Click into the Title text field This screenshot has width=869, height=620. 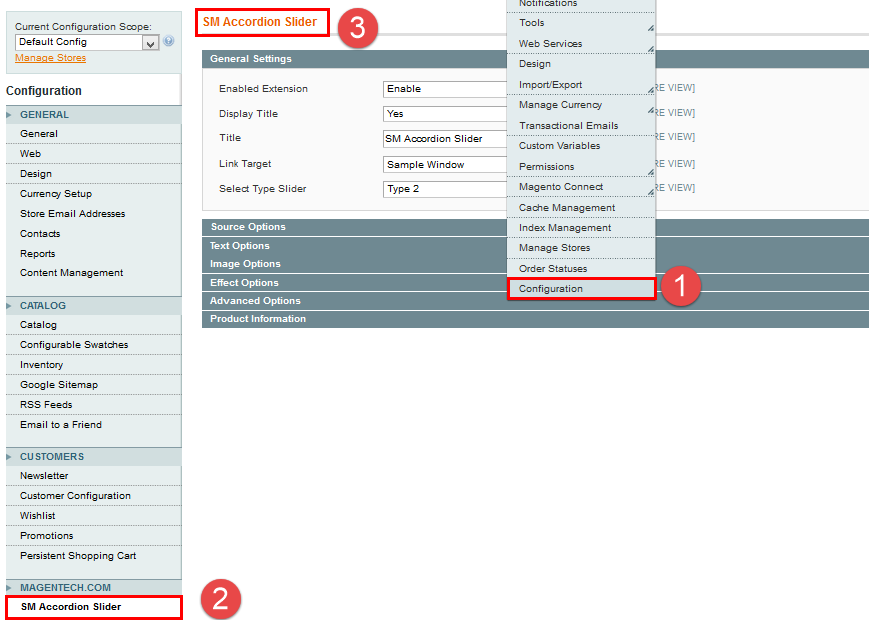click(x=444, y=139)
